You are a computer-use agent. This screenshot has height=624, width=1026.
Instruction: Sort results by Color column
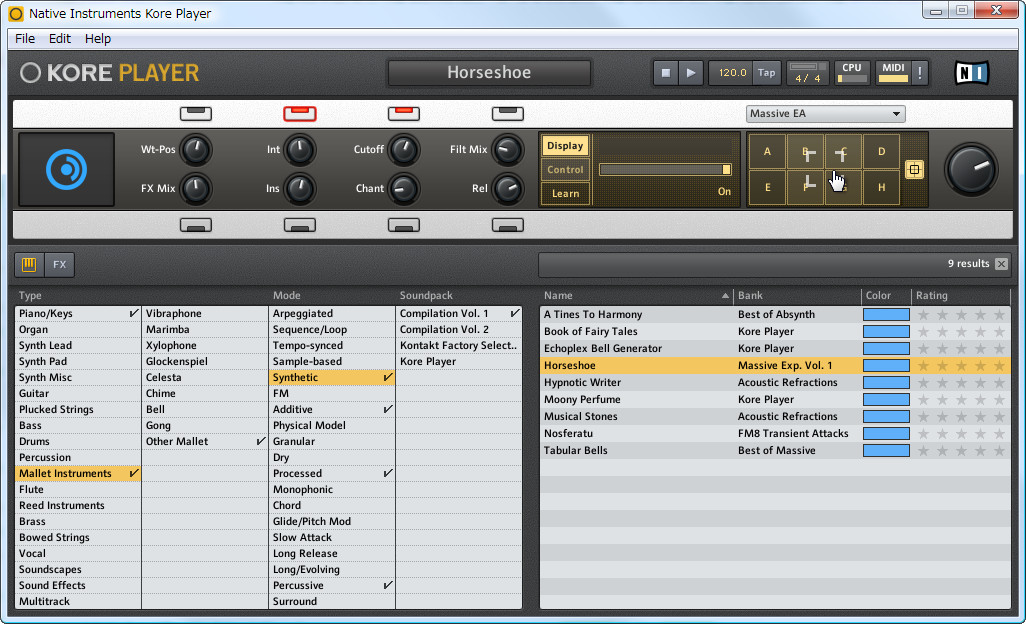click(x=886, y=296)
